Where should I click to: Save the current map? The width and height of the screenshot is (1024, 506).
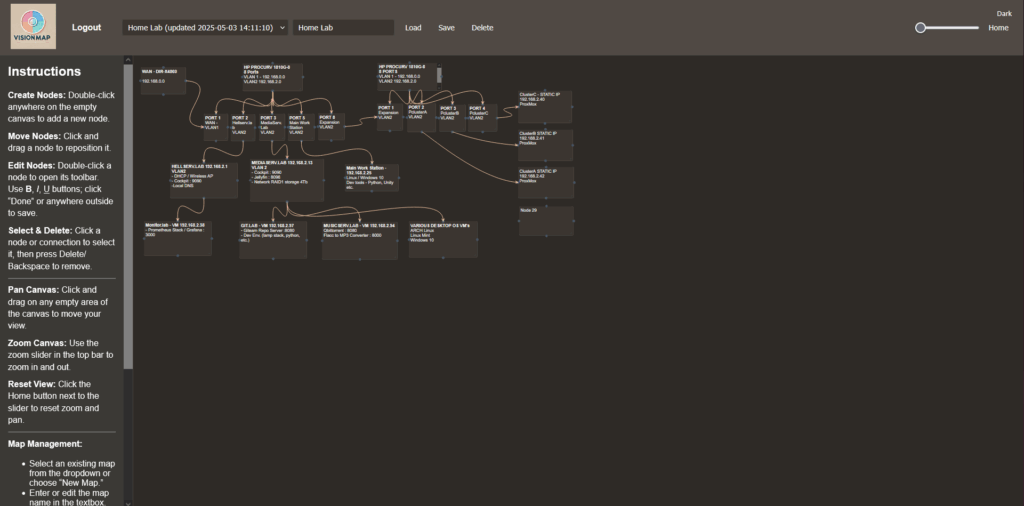(x=446, y=27)
